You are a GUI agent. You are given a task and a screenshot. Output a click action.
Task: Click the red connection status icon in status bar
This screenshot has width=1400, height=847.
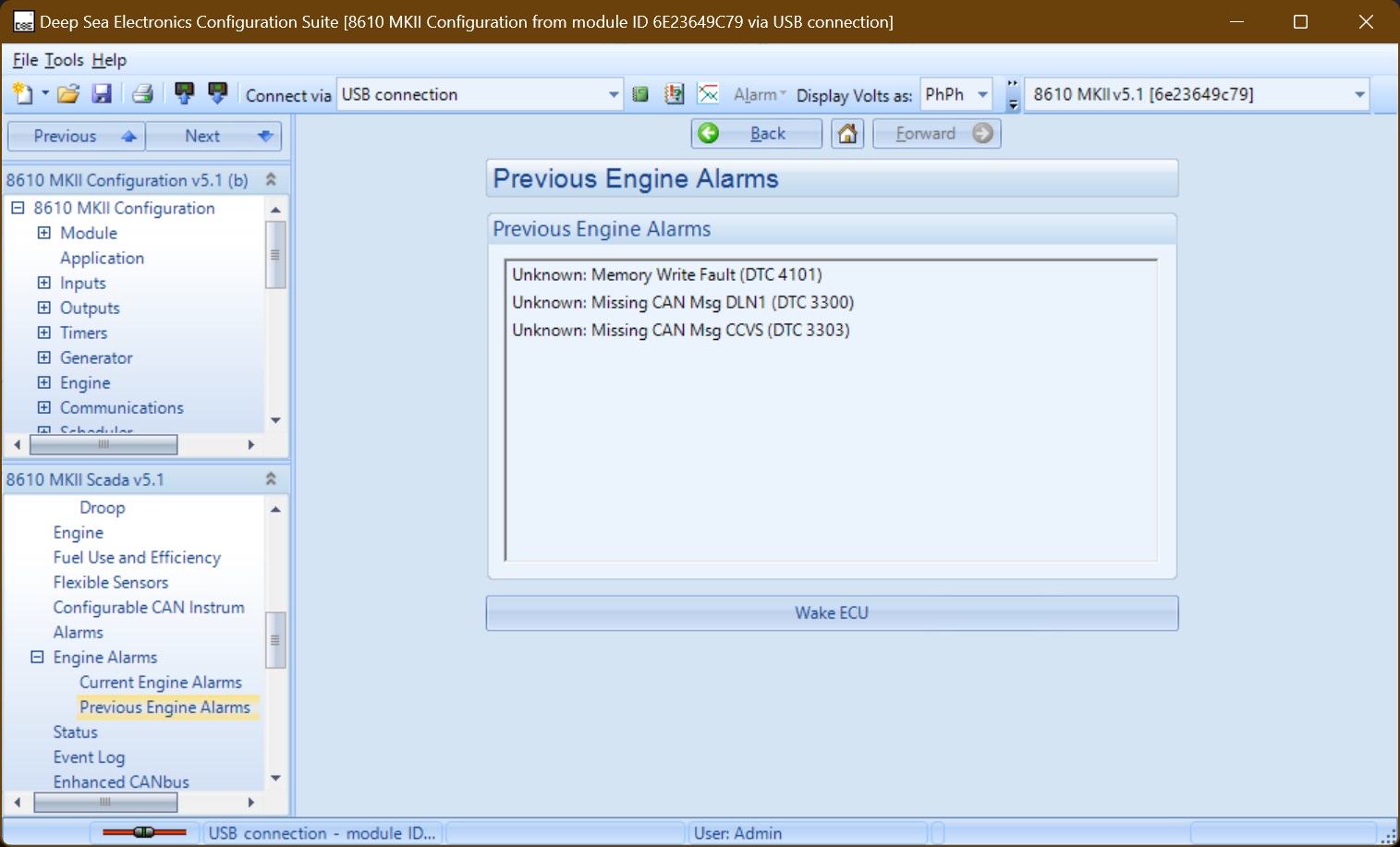pyautogui.click(x=144, y=832)
